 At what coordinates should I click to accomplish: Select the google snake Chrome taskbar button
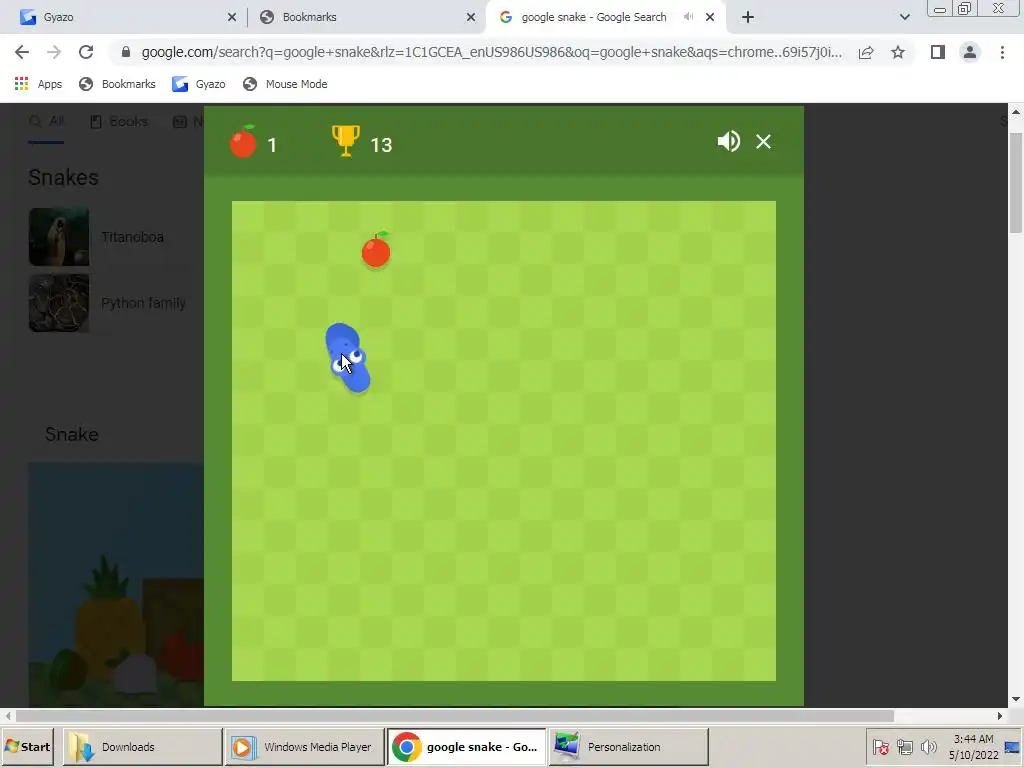(466, 746)
